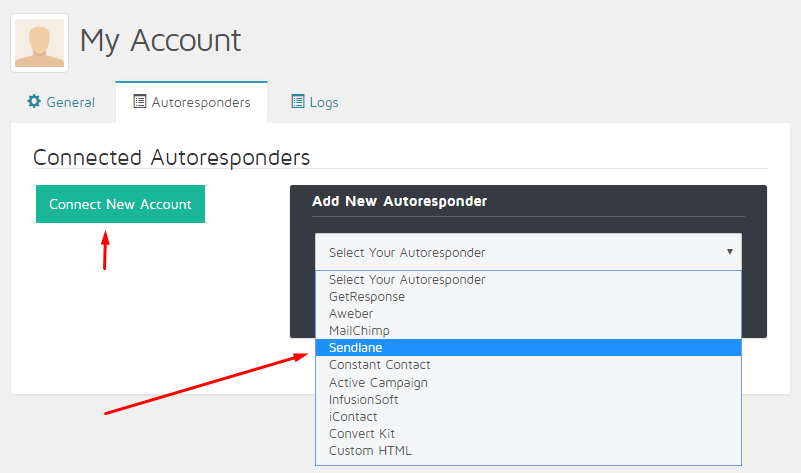Switch to the Autoresponders tab
Image resolution: width=801 pixels, height=473 pixels.
coord(192,102)
